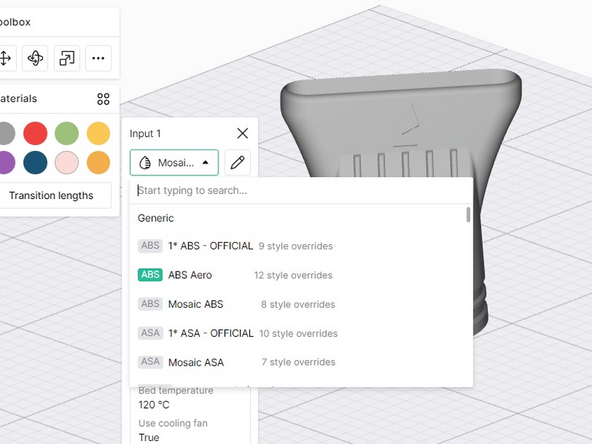Pick the light pink material swatch
Viewport: 592px width, 444px height.
[67, 163]
